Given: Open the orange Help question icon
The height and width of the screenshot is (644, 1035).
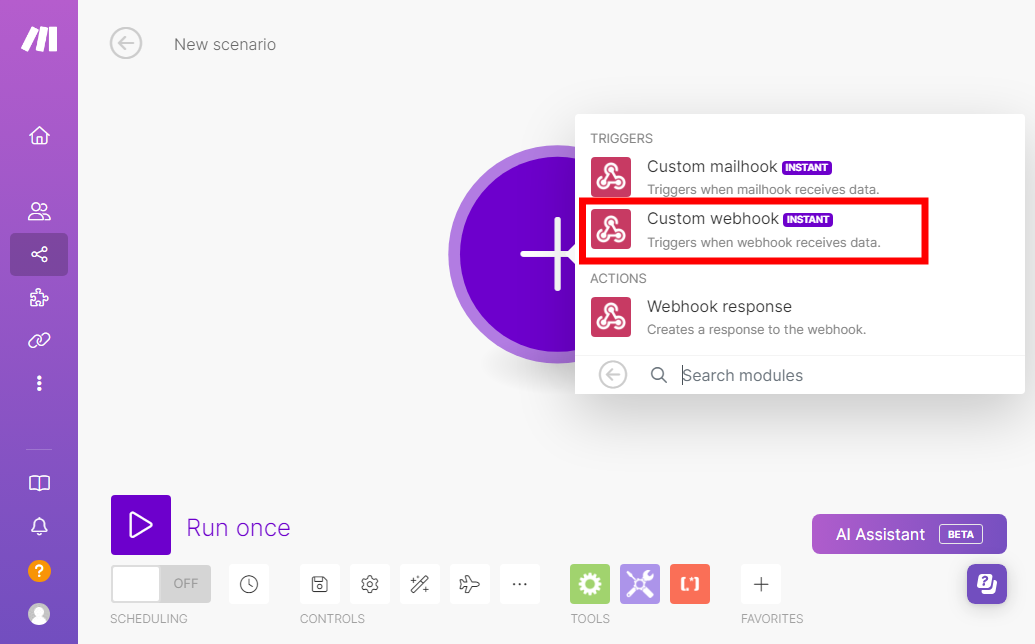Looking at the screenshot, I should pyautogui.click(x=39, y=571).
